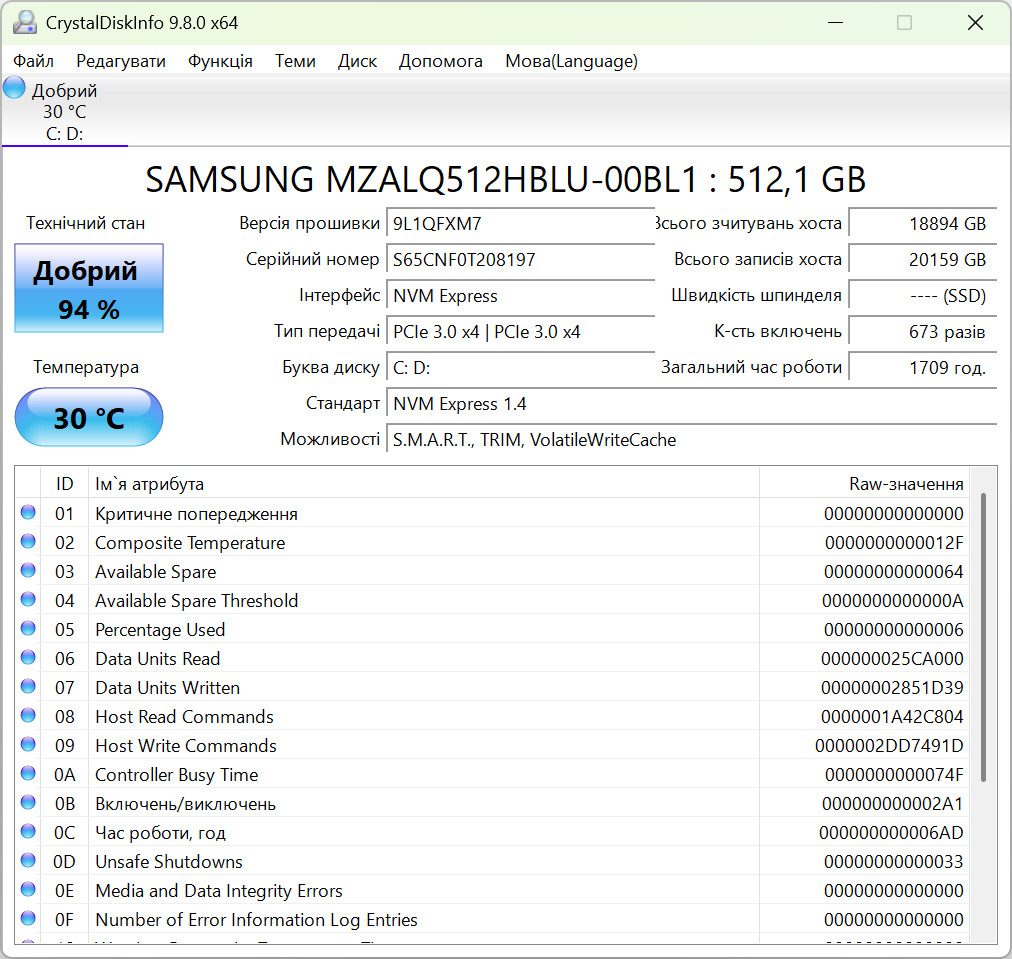Click status orb for Data Units Written row
Screen dimensions: 1012x959
[28, 687]
